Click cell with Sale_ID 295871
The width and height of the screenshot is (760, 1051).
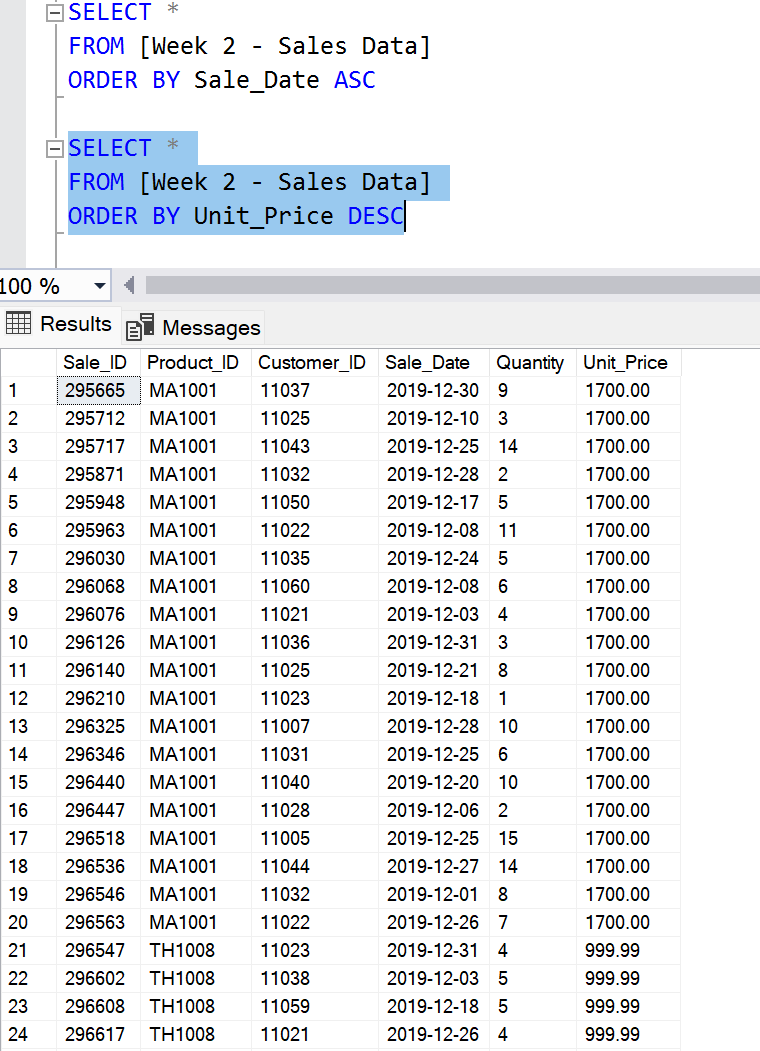[x=99, y=475]
